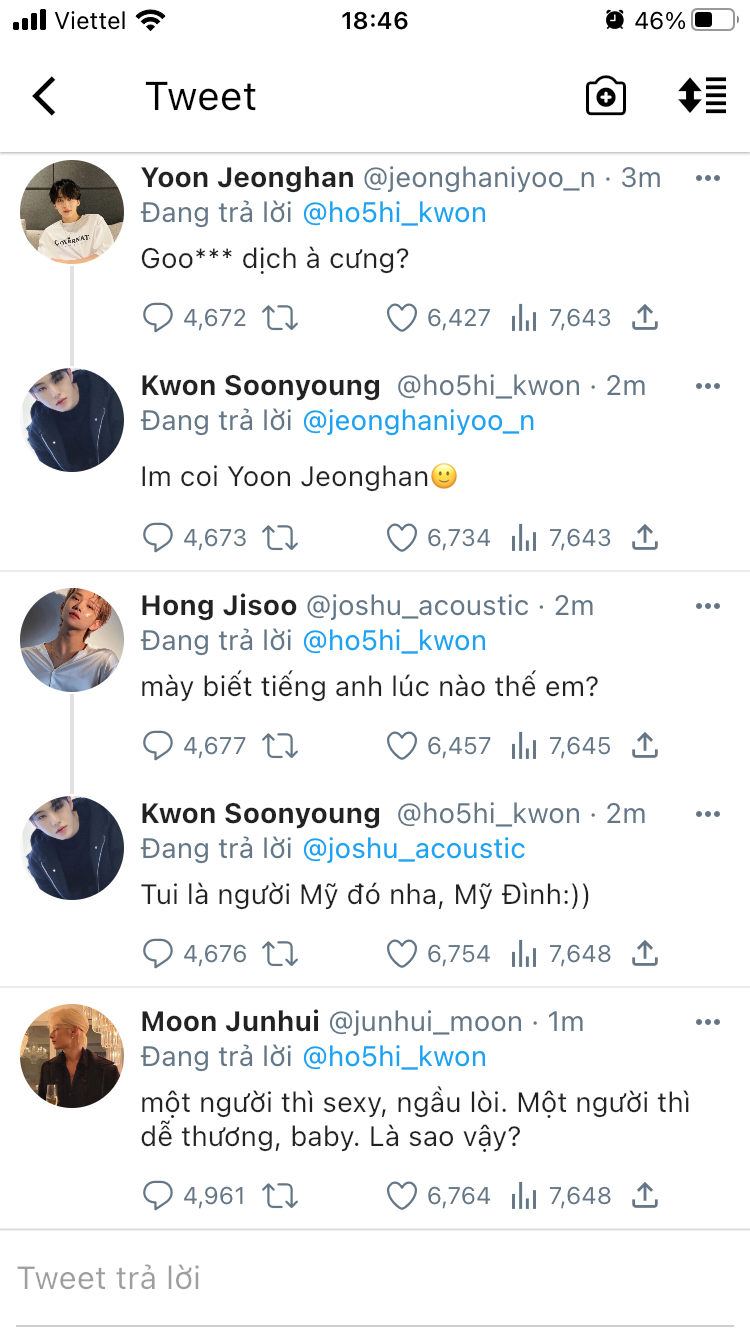Tap the back arrow in Tweet header
Image resolution: width=750 pixels, height=1334 pixels.
pyautogui.click(x=45, y=97)
